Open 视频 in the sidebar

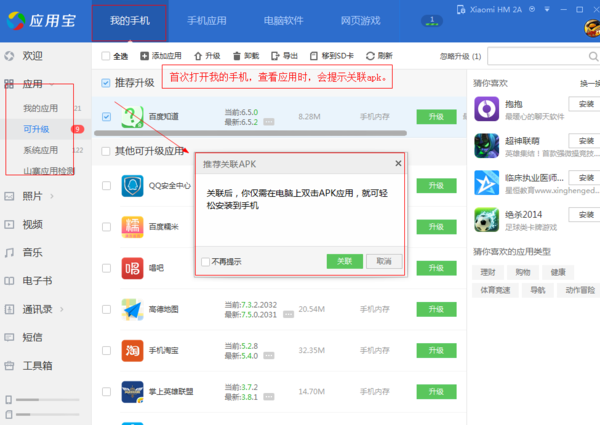point(33,224)
